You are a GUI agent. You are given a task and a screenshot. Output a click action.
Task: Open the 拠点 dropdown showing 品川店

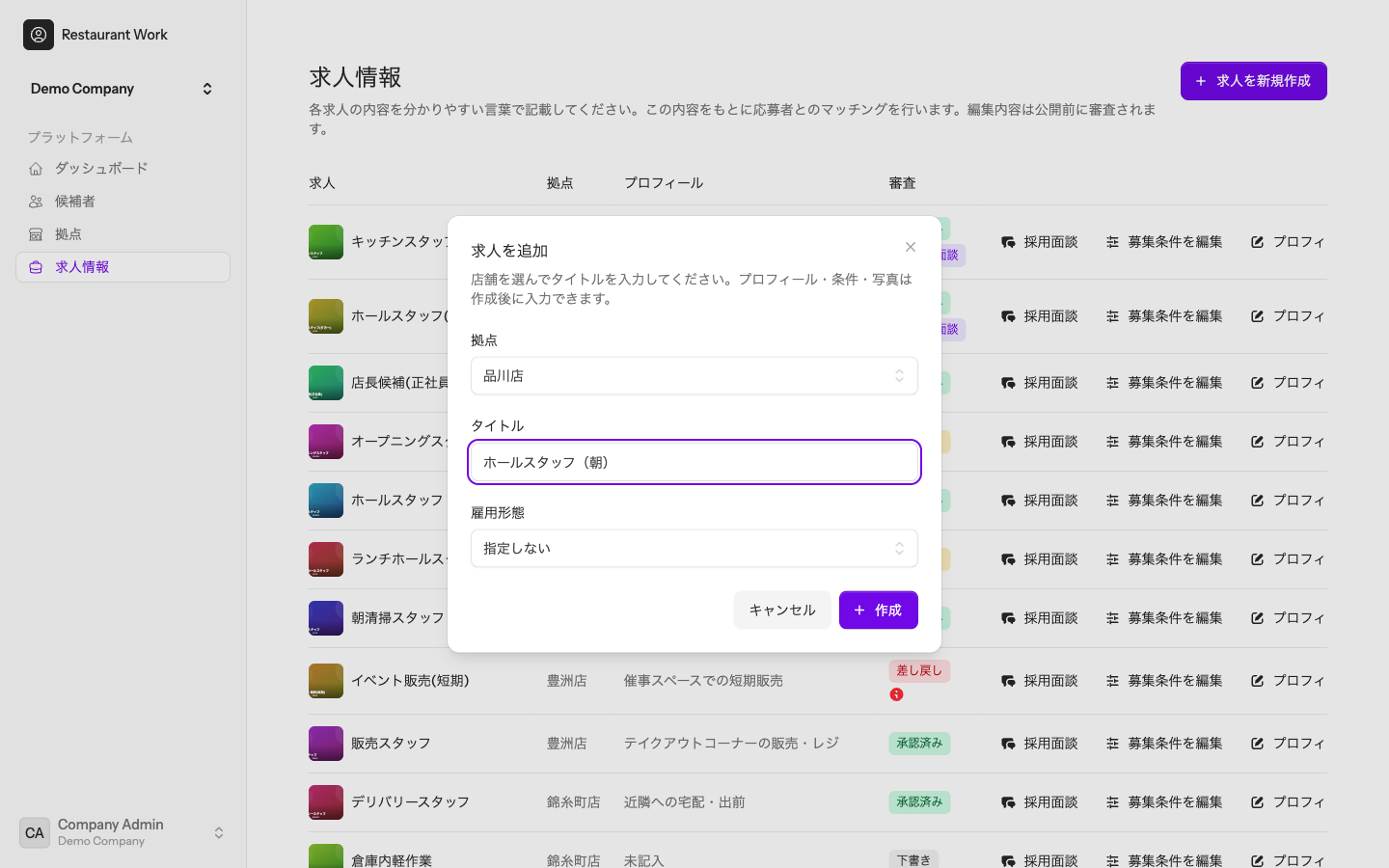694,376
